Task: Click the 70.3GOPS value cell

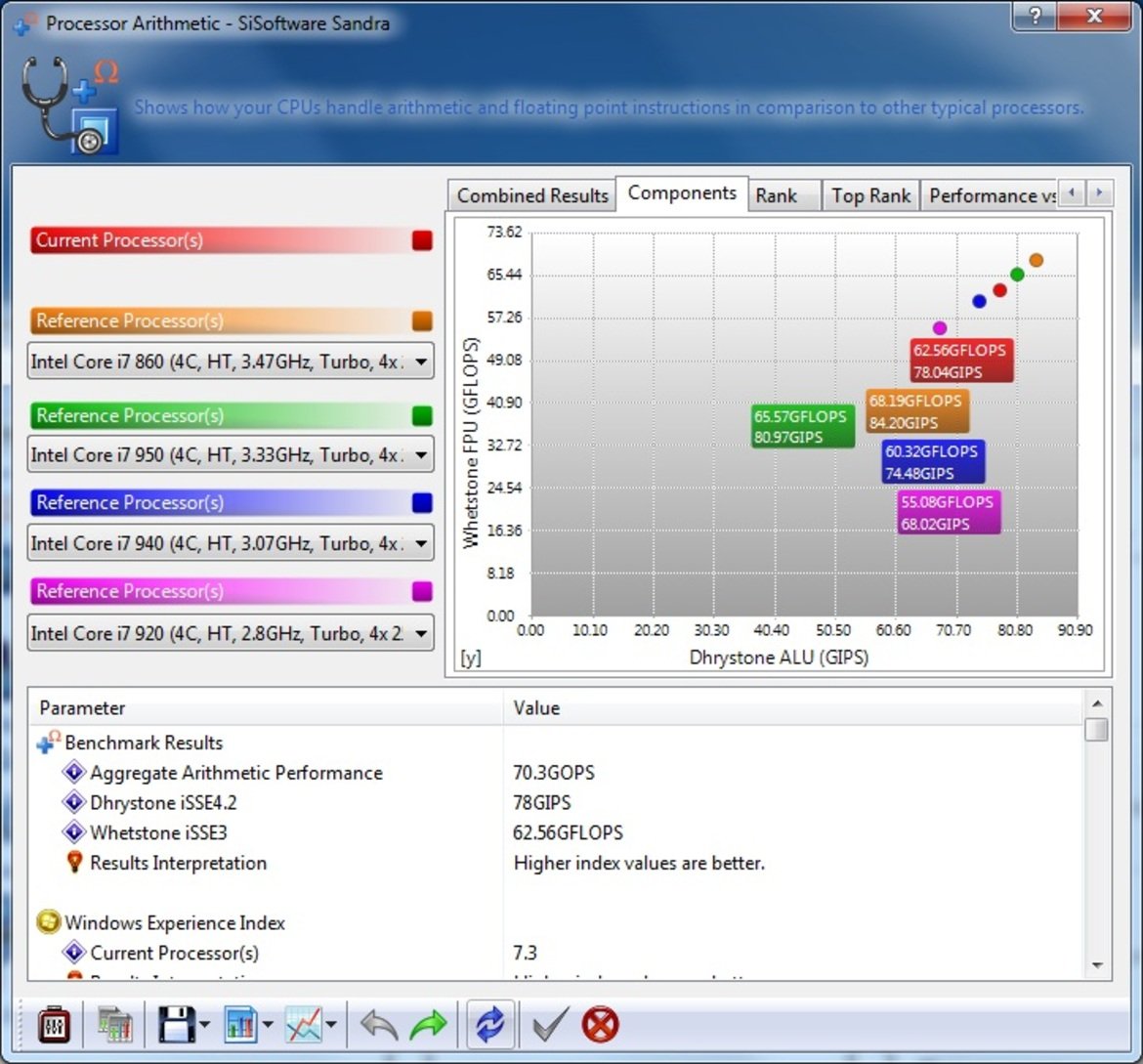Action: [x=554, y=772]
